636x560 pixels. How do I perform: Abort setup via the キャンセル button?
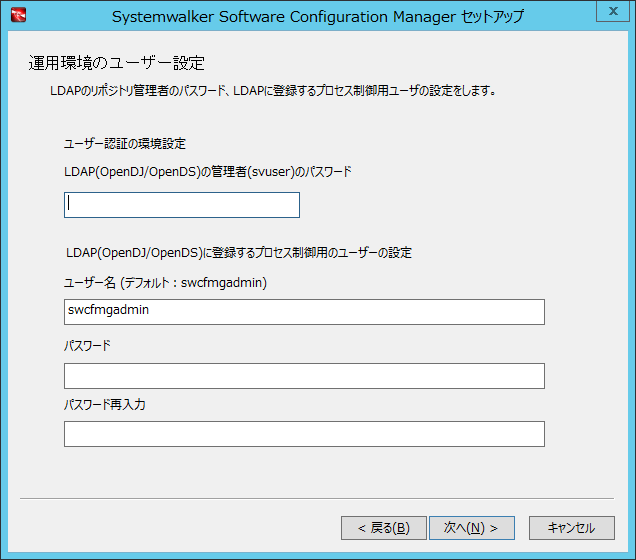click(x=572, y=528)
